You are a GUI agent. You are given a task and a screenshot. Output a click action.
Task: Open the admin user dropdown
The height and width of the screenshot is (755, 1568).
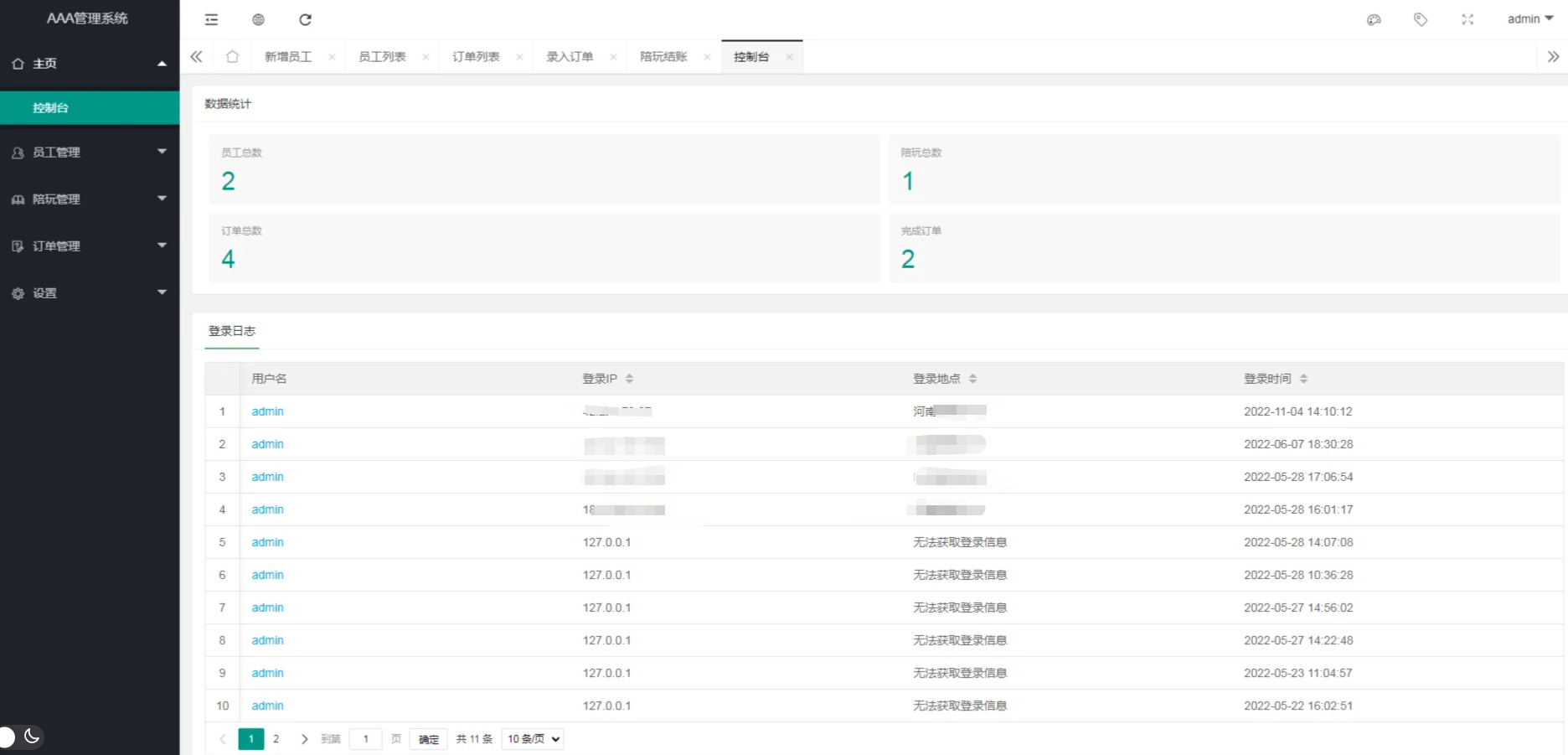pos(1530,19)
